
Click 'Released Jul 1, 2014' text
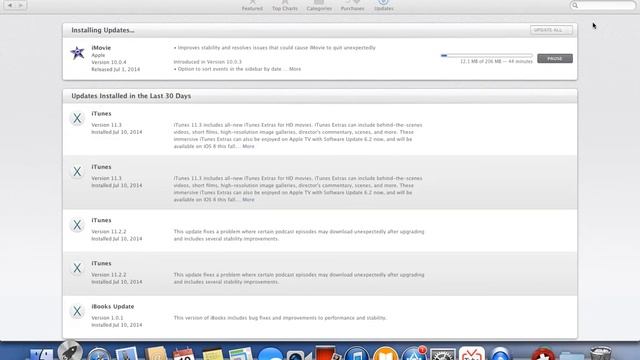[116, 69]
